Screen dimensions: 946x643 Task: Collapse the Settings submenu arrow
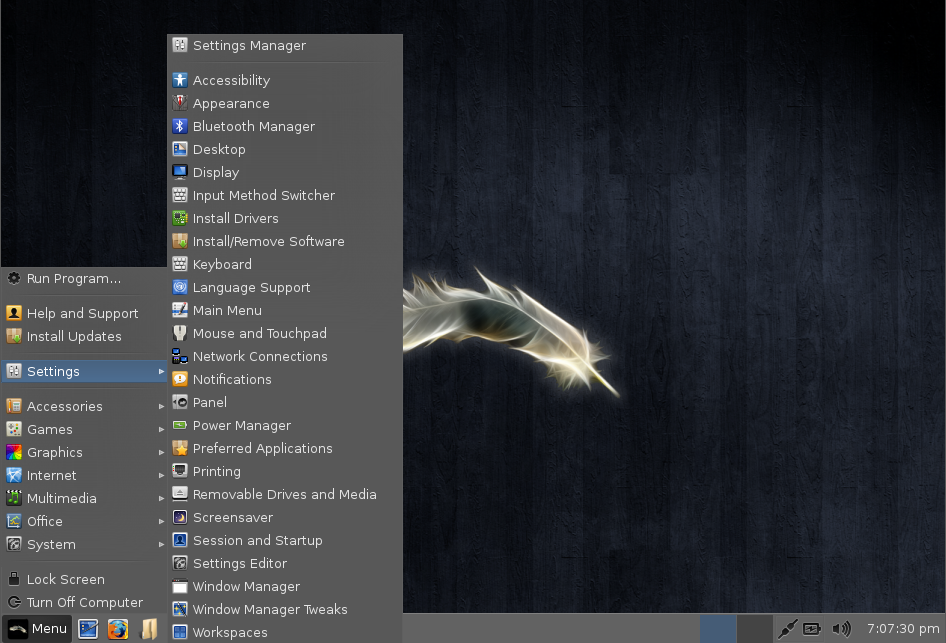tap(161, 372)
